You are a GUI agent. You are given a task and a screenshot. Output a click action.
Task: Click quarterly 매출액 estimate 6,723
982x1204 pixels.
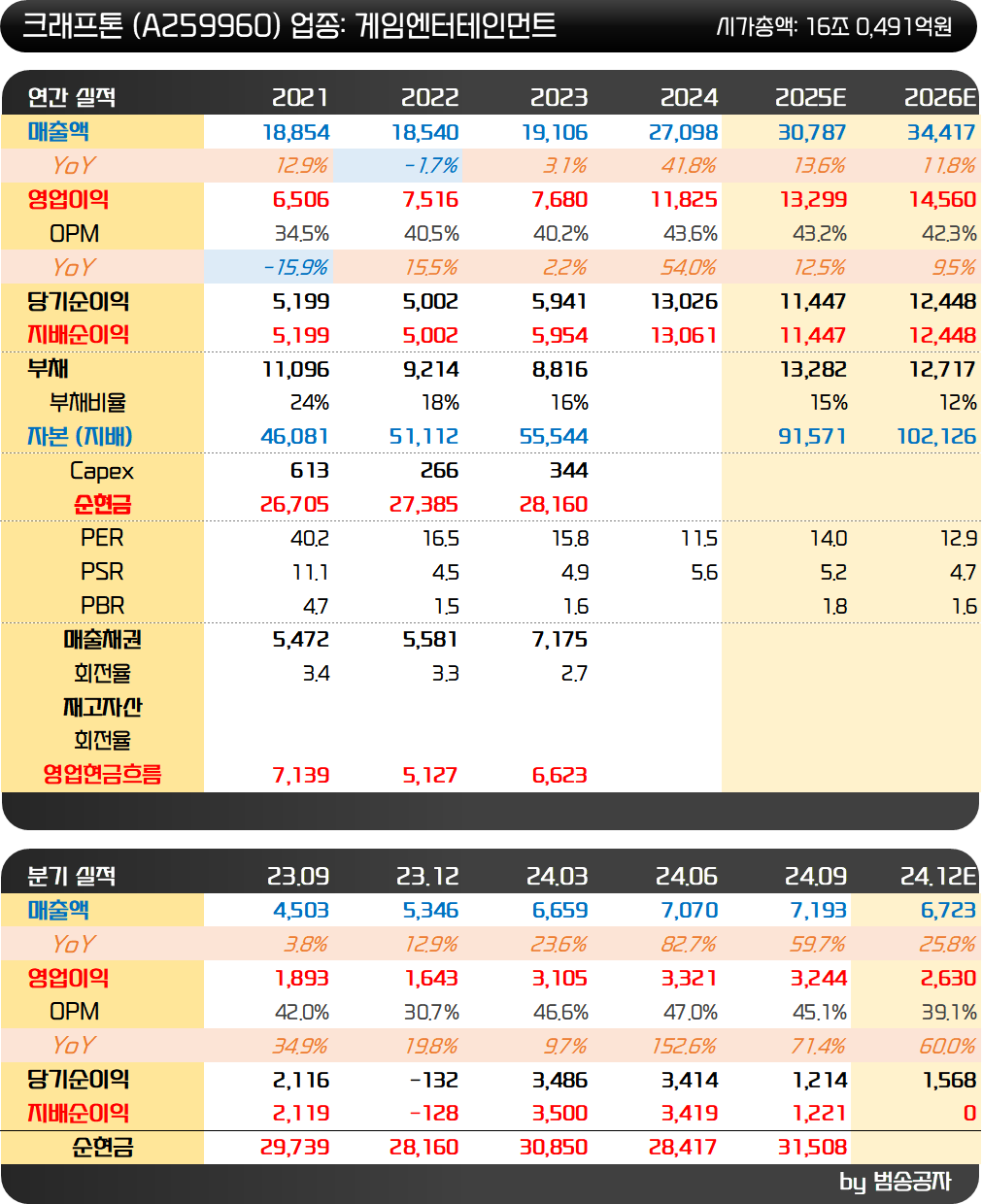(949, 911)
